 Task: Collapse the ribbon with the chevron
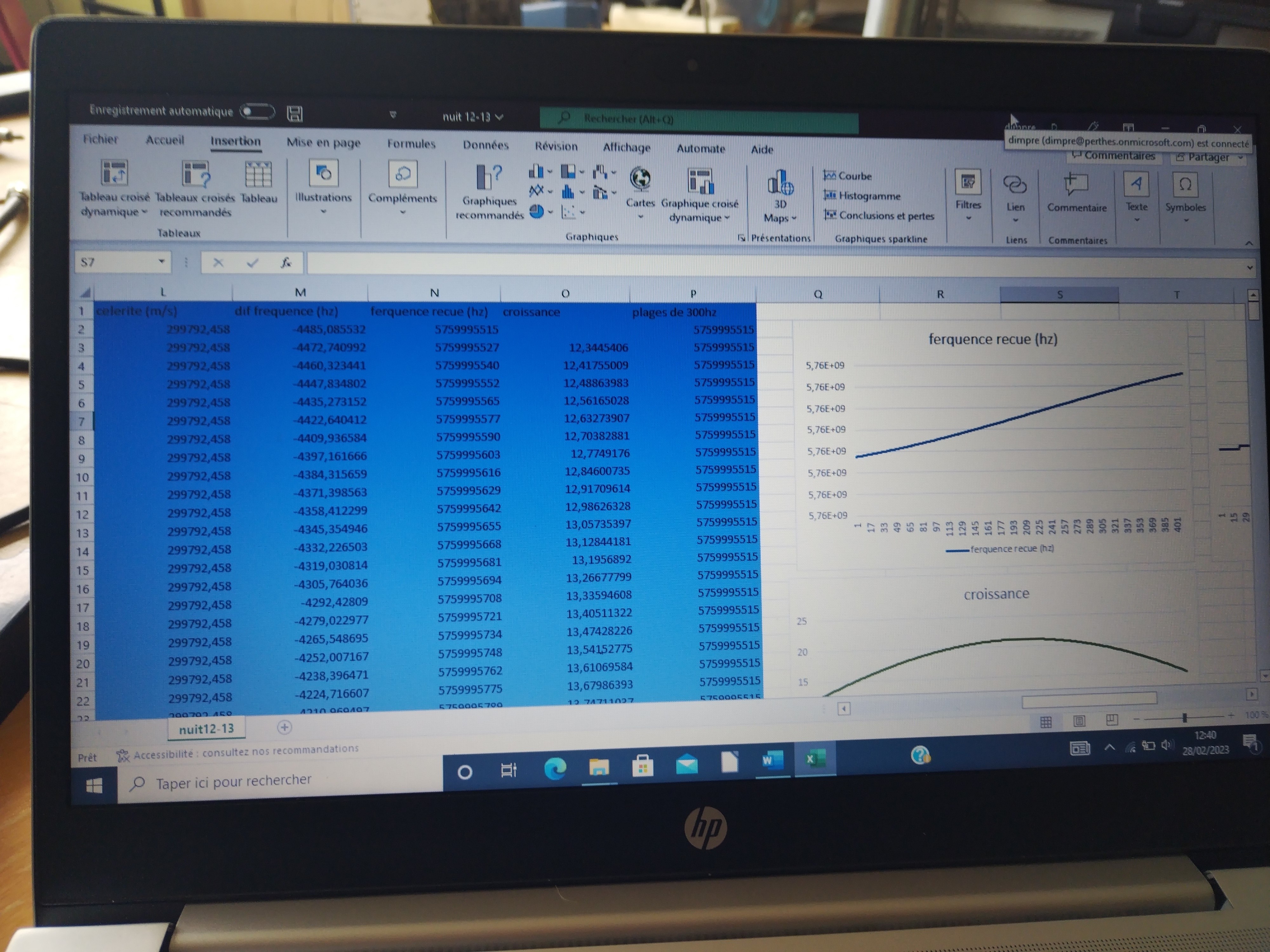tap(1249, 243)
